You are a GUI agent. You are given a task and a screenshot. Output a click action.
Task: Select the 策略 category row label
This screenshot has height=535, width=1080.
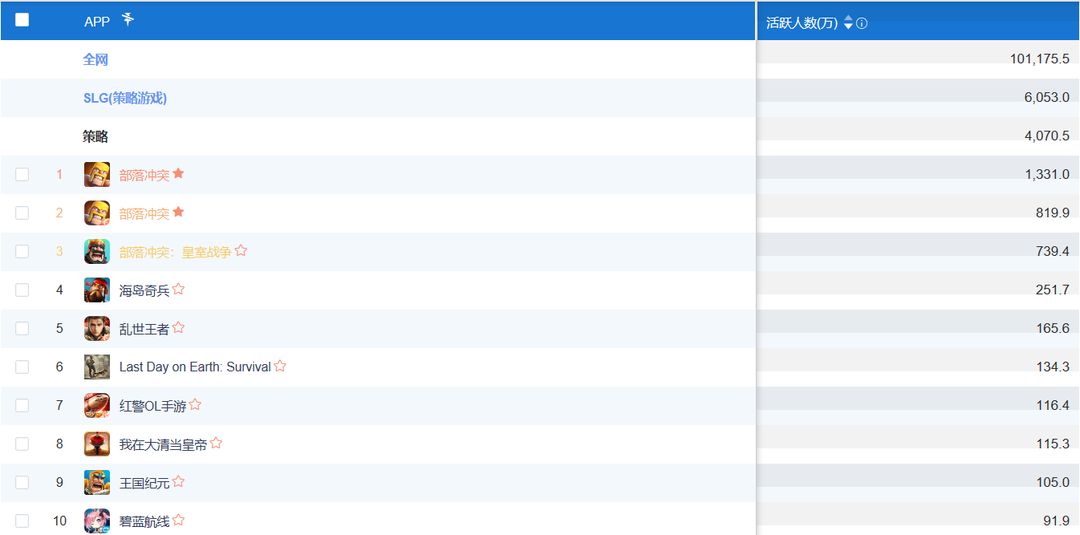pos(96,136)
